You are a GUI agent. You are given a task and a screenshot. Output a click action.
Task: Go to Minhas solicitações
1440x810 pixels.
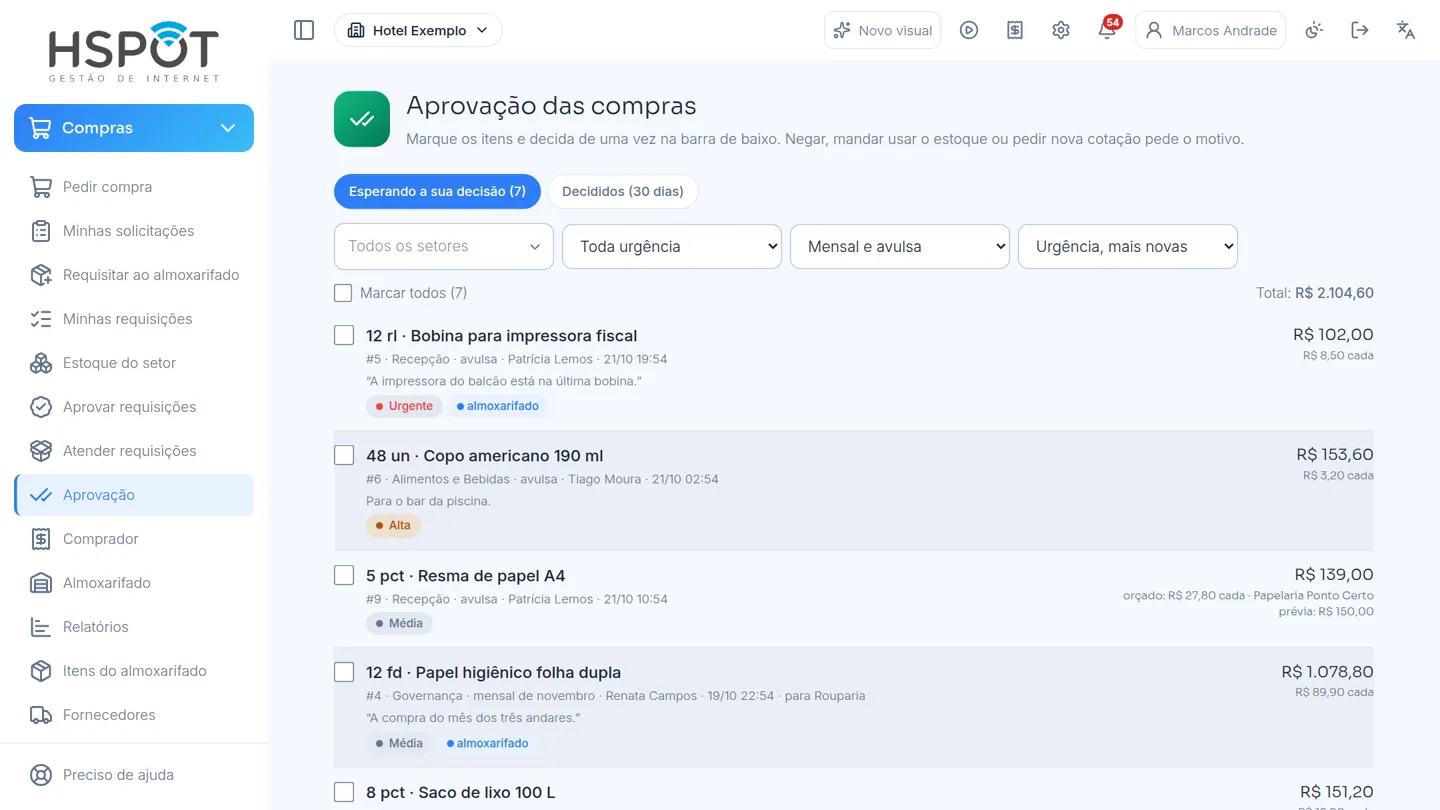[x=134, y=231]
